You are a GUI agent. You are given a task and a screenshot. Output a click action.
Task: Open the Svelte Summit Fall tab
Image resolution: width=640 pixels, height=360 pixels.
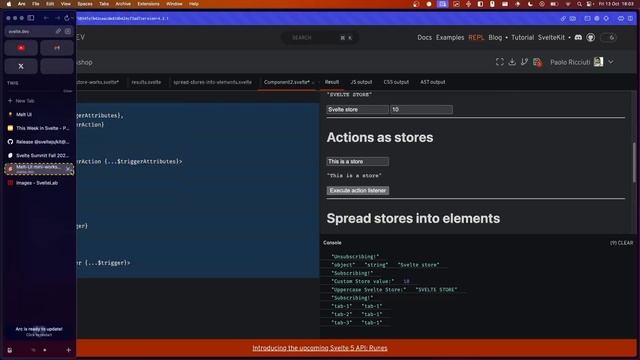39,156
